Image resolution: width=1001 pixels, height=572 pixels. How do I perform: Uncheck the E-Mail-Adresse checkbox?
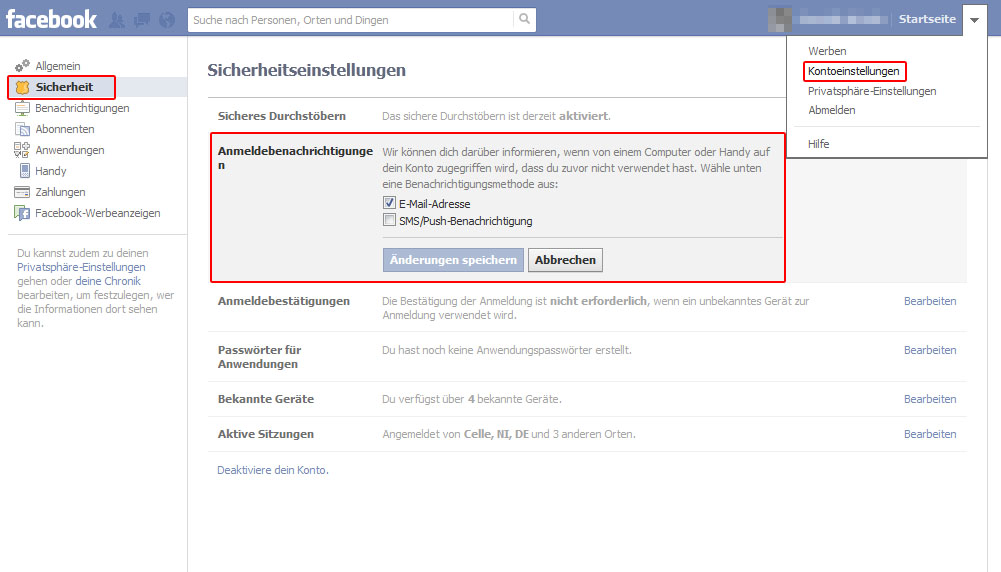click(389, 203)
